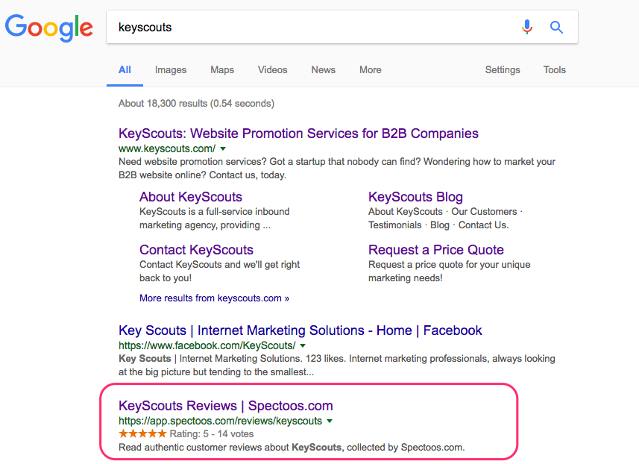The image size is (639, 464).
Task: Expand dropdown arrow beside the Spectoos URL
Action: (x=329, y=421)
